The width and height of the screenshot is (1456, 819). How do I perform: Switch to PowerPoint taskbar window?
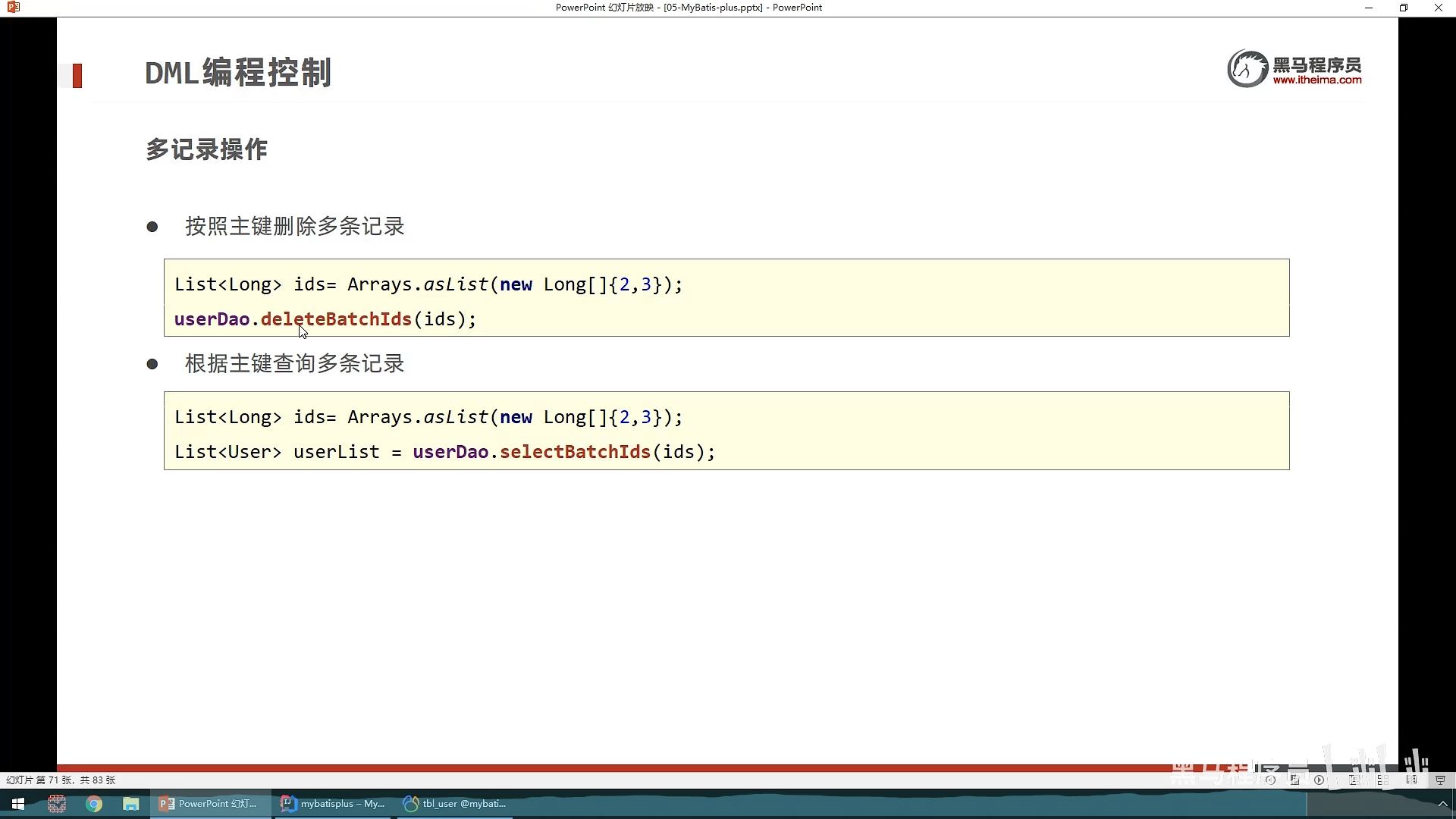pyautogui.click(x=209, y=804)
